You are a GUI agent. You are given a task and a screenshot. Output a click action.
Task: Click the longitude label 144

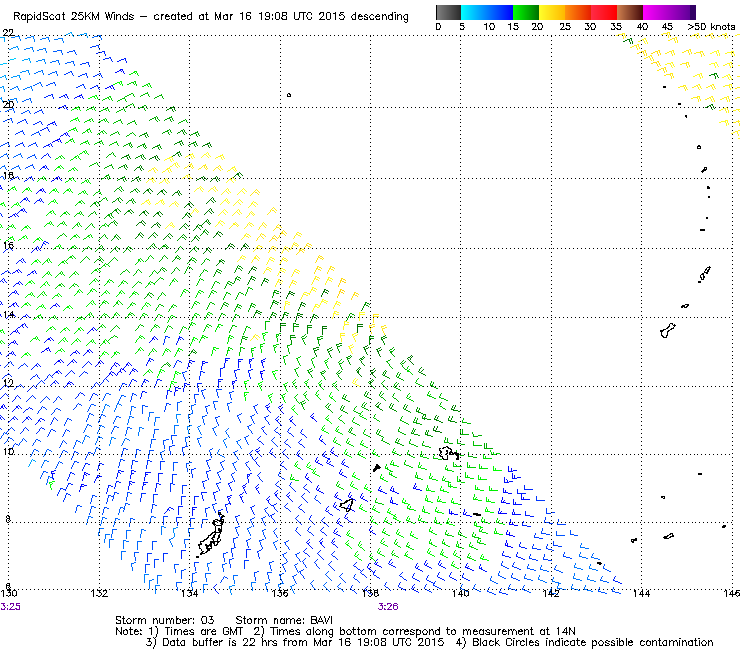point(641,594)
